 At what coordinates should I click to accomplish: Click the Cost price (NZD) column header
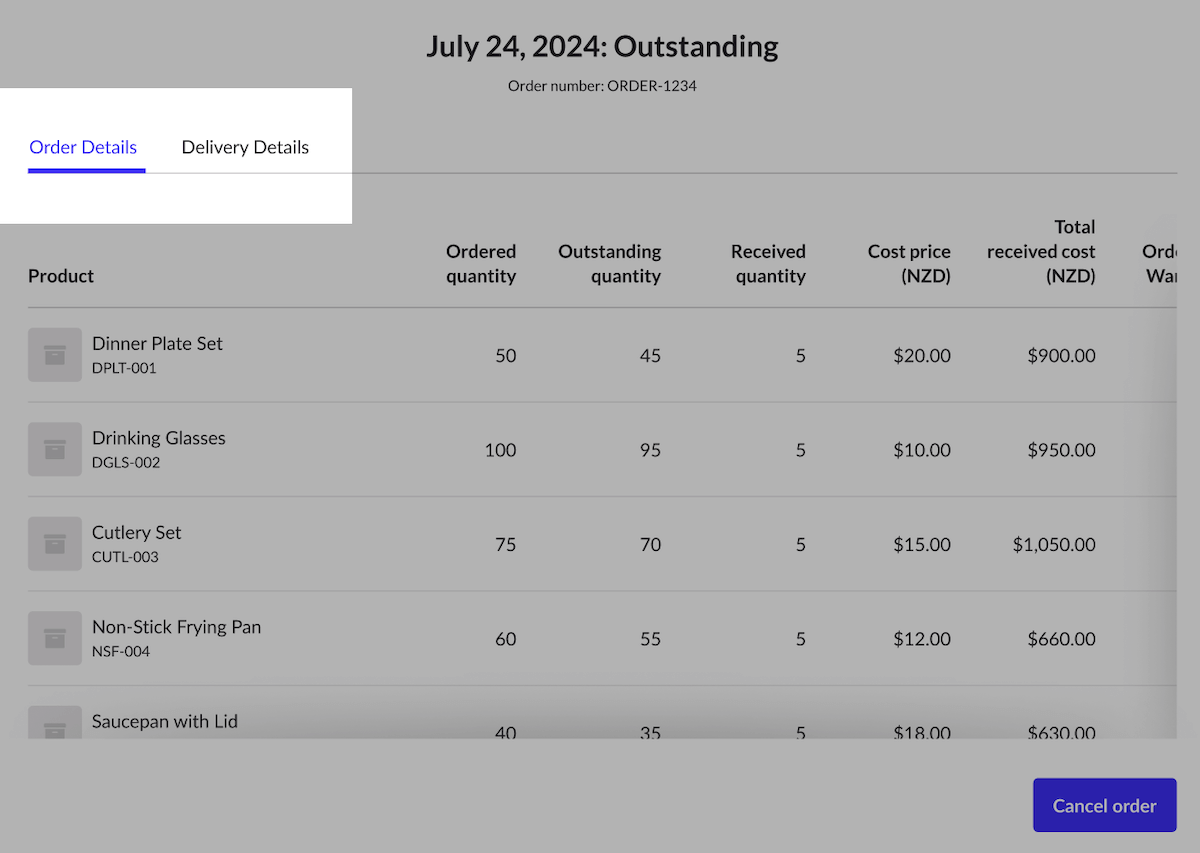(x=909, y=264)
